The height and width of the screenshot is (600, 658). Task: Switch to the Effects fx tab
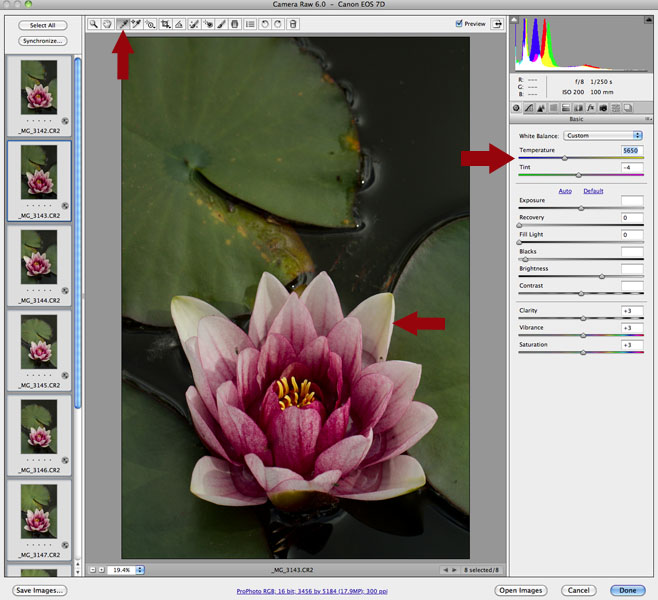click(x=590, y=108)
